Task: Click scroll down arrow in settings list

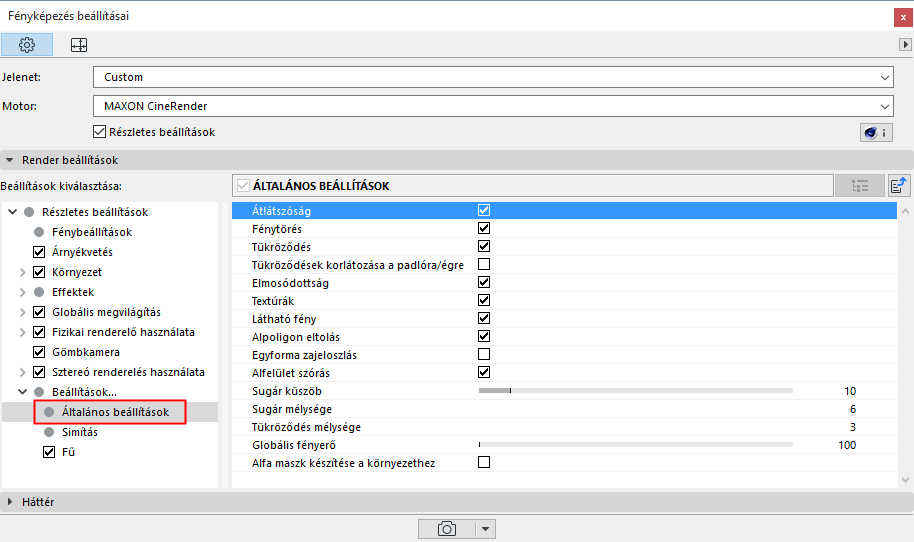Action: coord(905,480)
